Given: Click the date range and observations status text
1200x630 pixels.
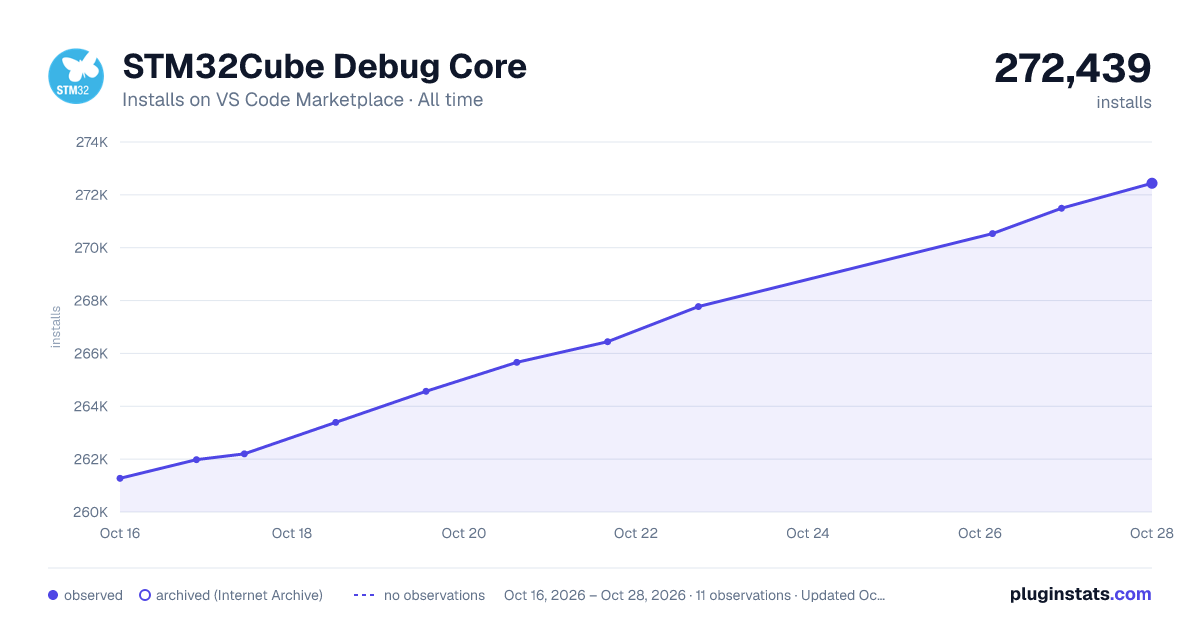Looking at the screenshot, I should tap(695, 595).
